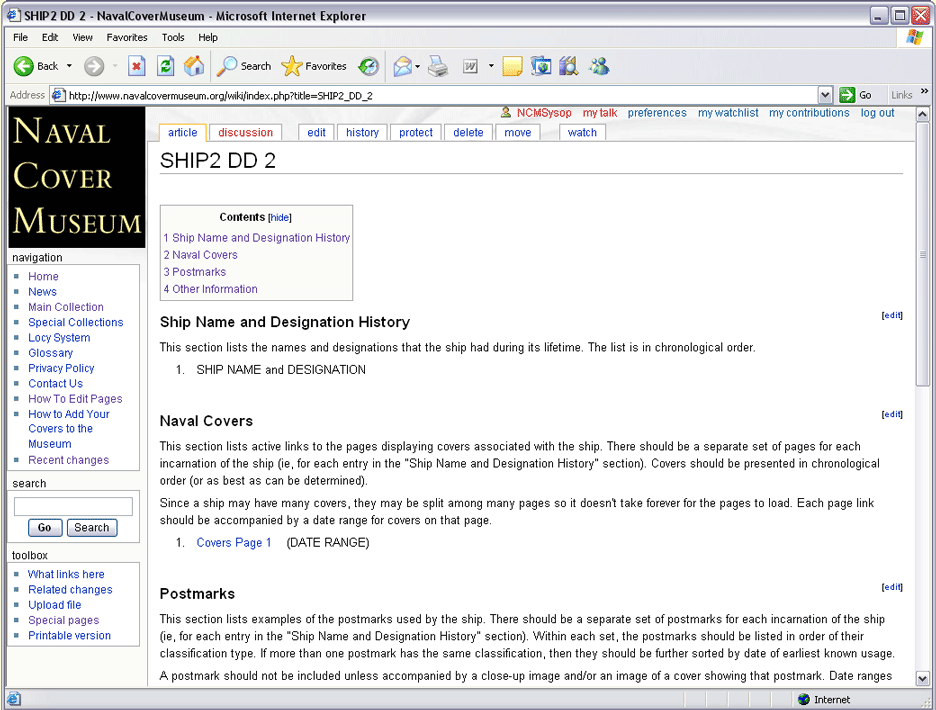
Task: Go to the browser Home page icon
Action: (x=194, y=66)
